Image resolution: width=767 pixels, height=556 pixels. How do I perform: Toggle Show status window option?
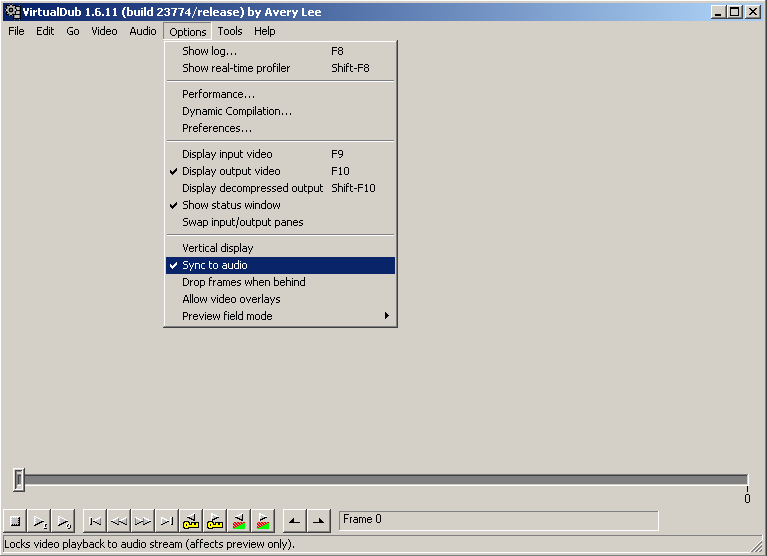[280, 205]
